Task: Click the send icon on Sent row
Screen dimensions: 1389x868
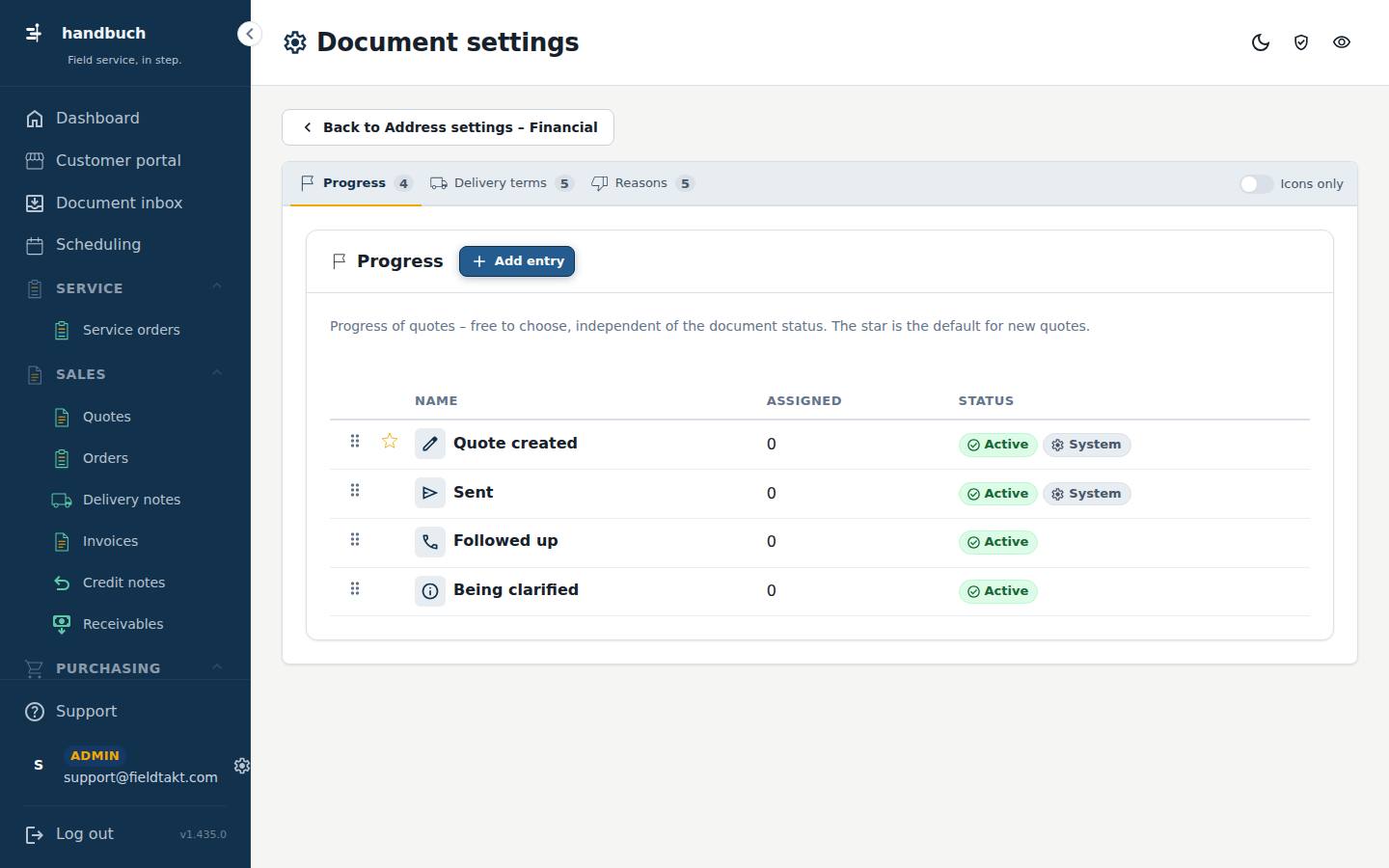Action: click(430, 493)
